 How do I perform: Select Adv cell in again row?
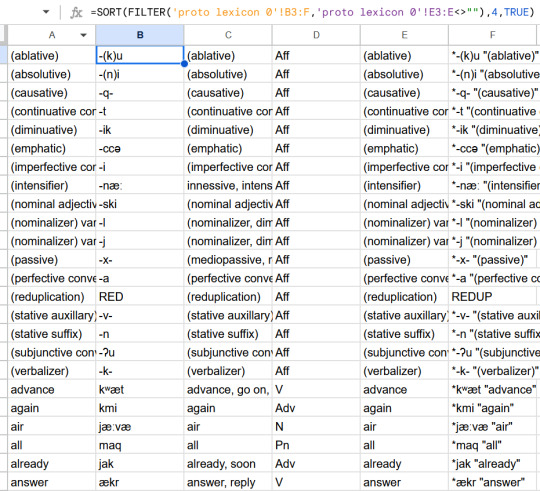[x=316, y=408]
